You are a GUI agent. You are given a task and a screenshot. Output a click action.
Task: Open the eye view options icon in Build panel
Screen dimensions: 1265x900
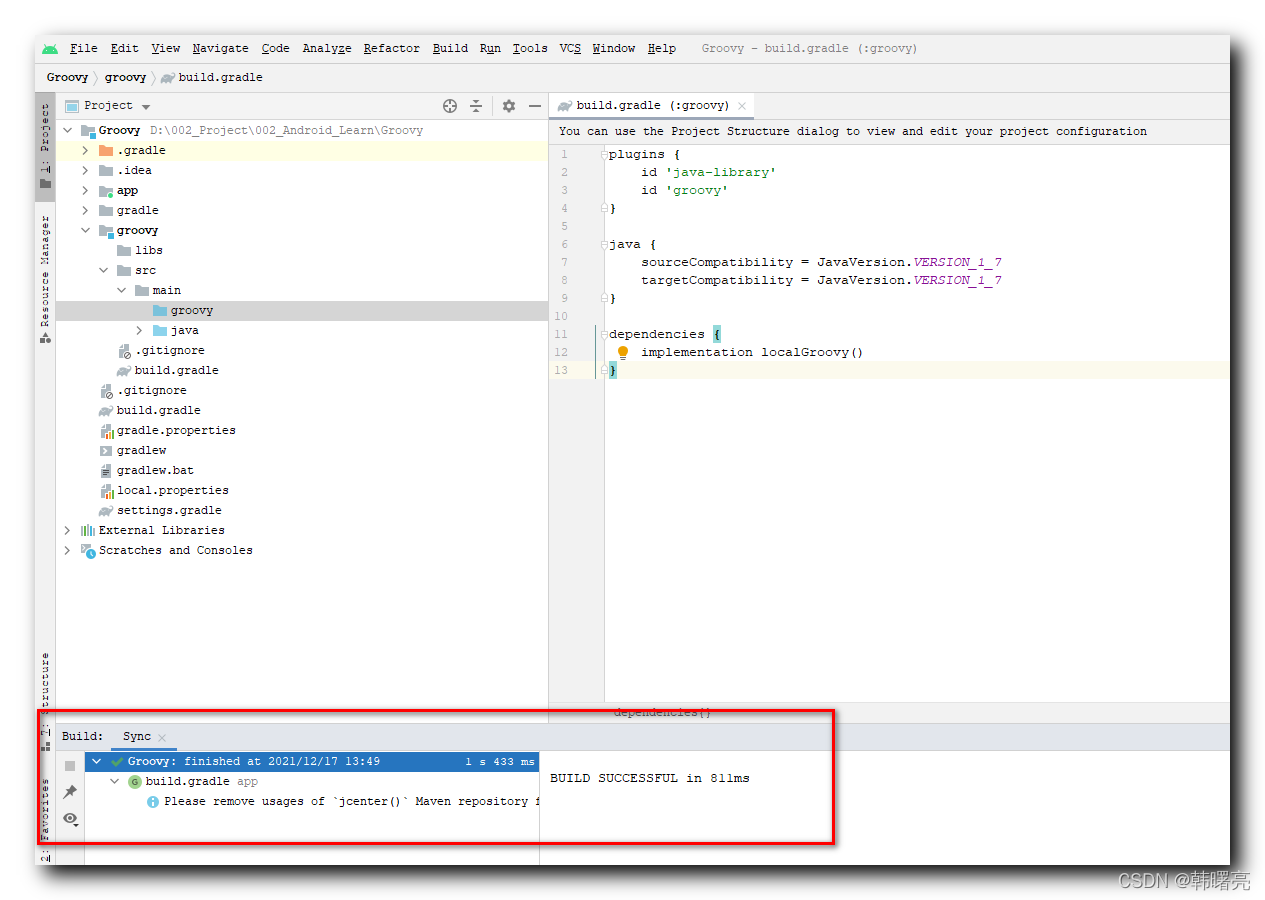tap(70, 818)
